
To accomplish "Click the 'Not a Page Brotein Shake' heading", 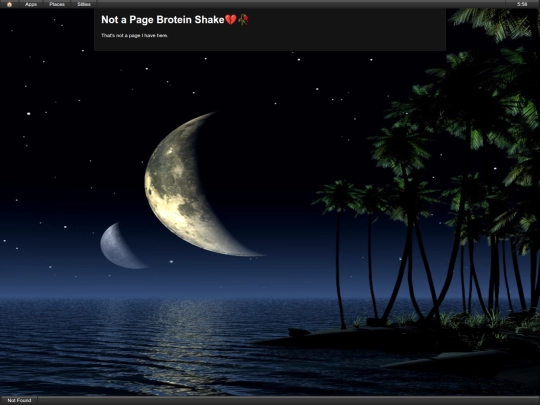I will 175,20.
